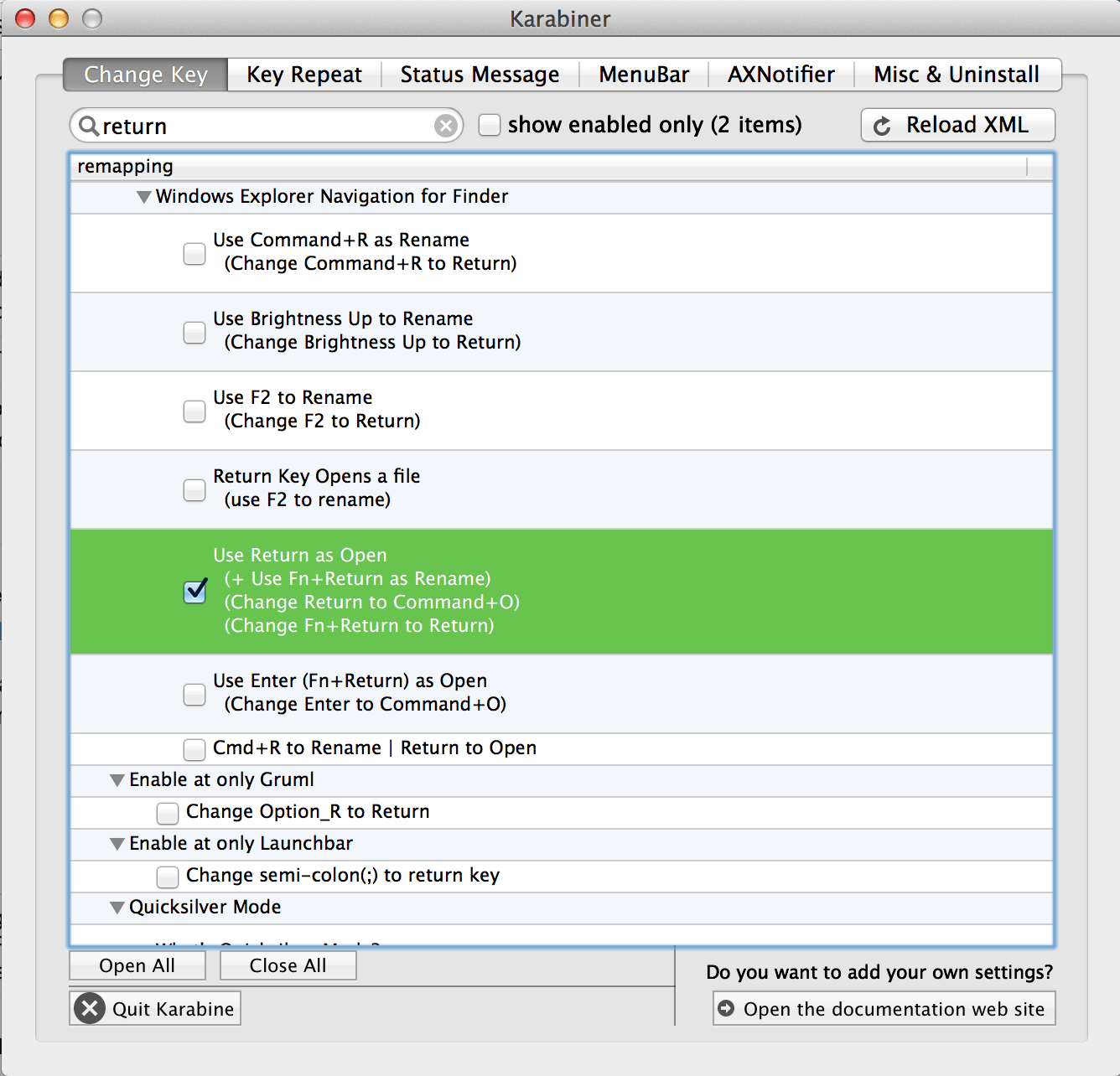Check 'Use Enter (Fn+Return) as Open'

click(194, 694)
